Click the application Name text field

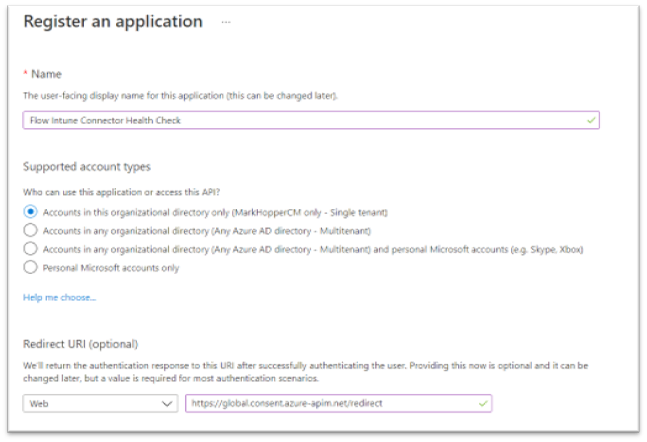click(300, 120)
